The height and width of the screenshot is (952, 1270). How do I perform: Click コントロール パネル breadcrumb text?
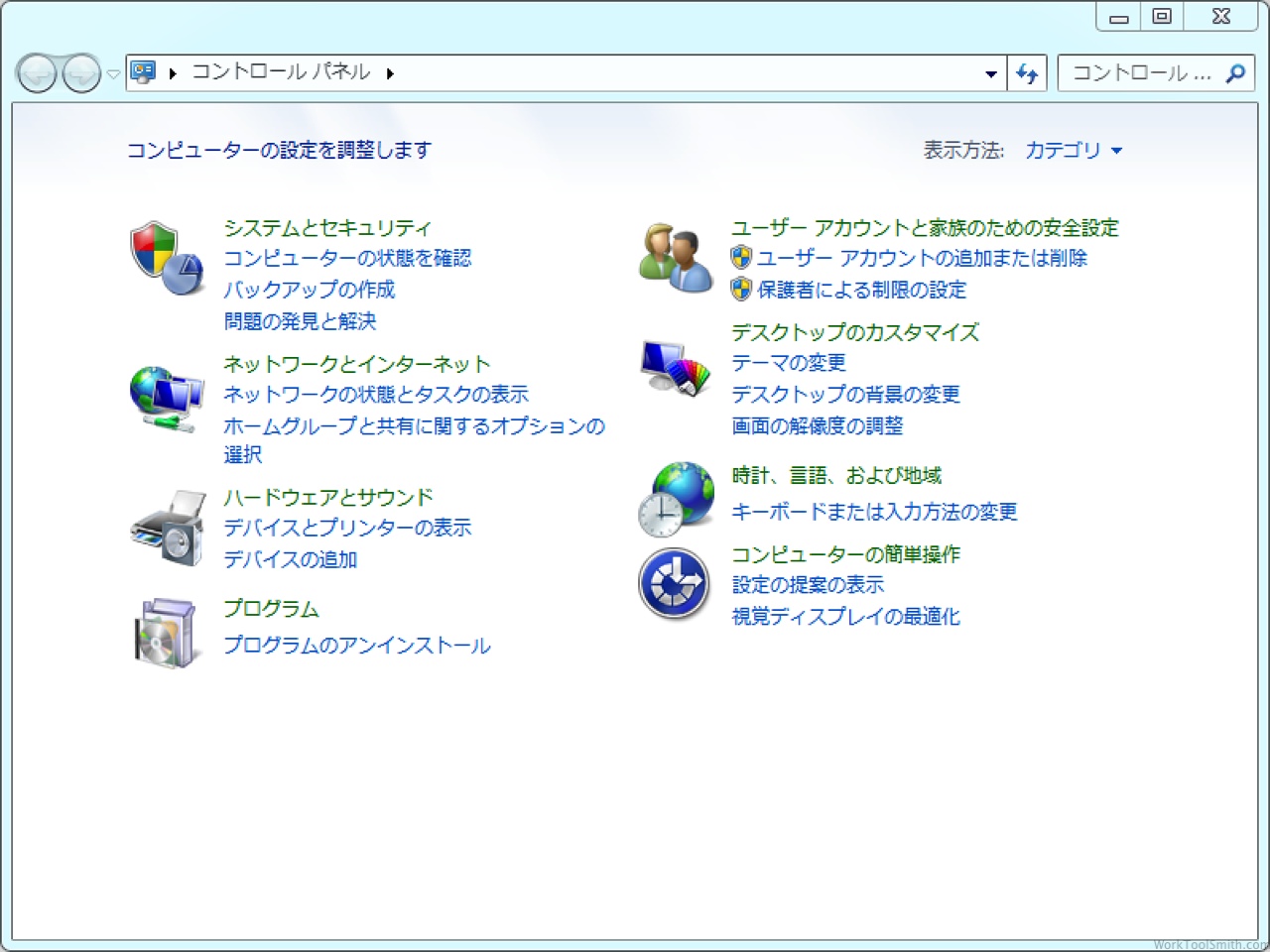click(x=281, y=72)
